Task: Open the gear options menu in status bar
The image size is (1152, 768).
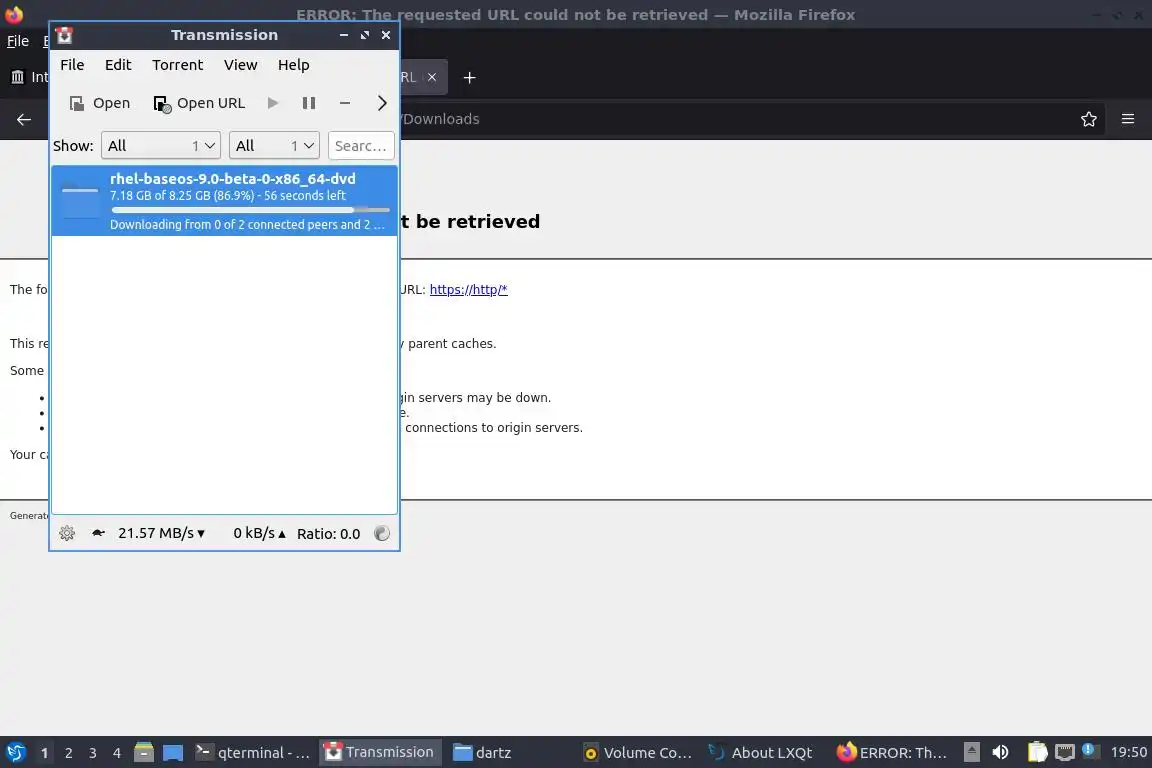Action: point(67,534)
